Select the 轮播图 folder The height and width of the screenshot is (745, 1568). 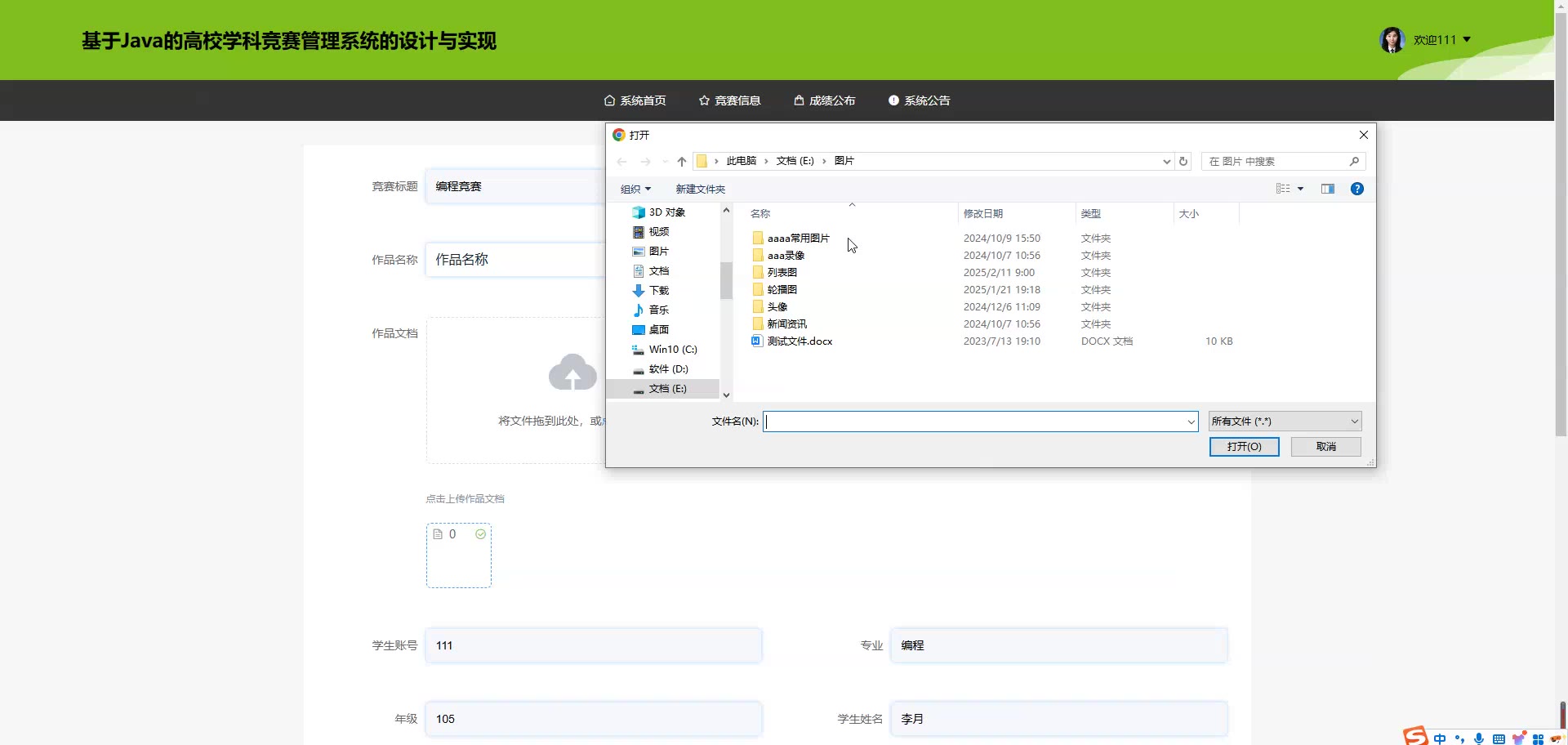[774, 290]
